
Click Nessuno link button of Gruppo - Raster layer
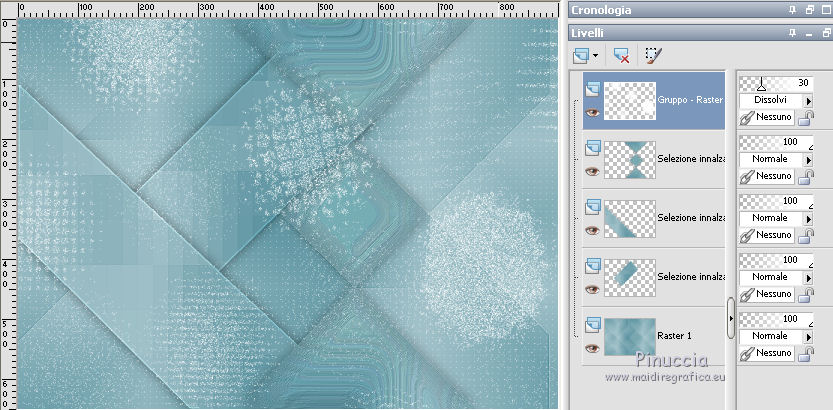click(768, 117)
